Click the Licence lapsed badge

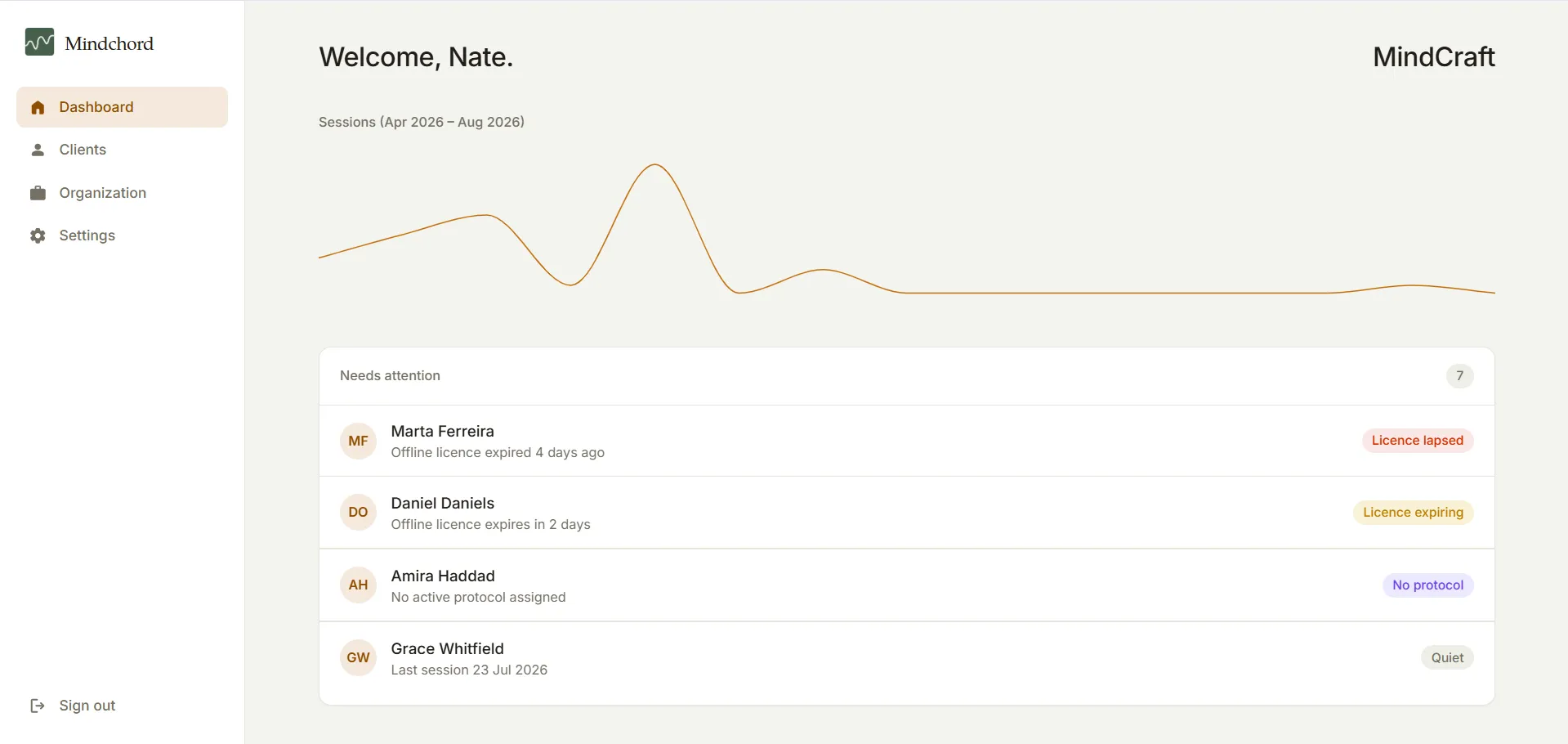pos(1418,441)
